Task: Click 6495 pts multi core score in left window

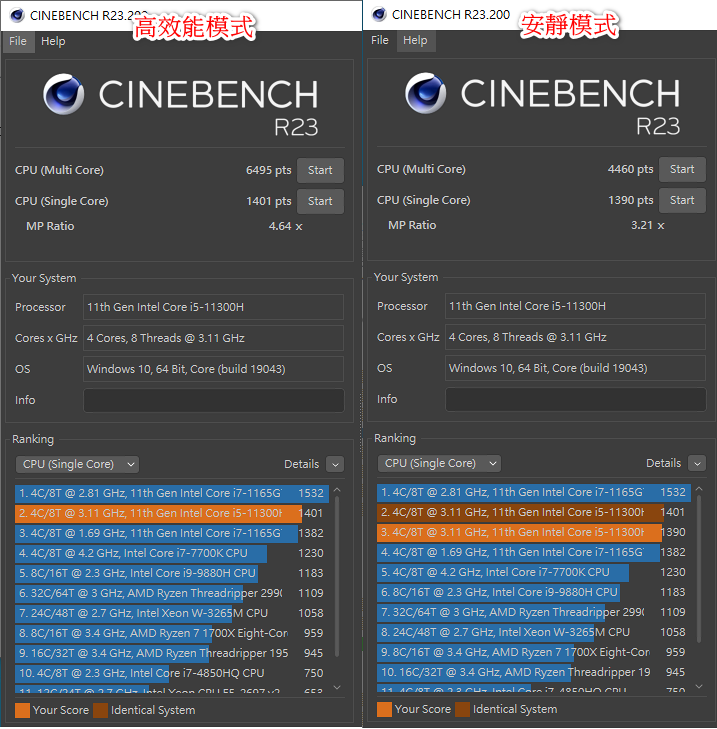Action: click(x=268, y=170)
